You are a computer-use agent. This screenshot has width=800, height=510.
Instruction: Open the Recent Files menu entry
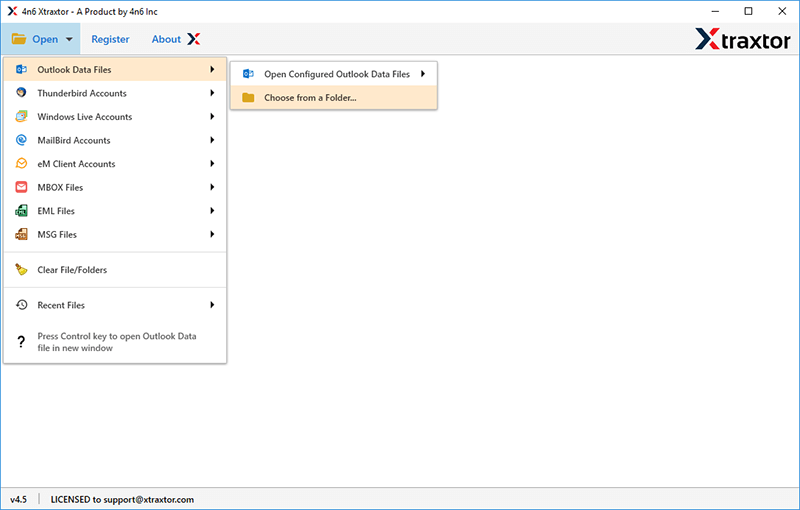click(115, 305)
